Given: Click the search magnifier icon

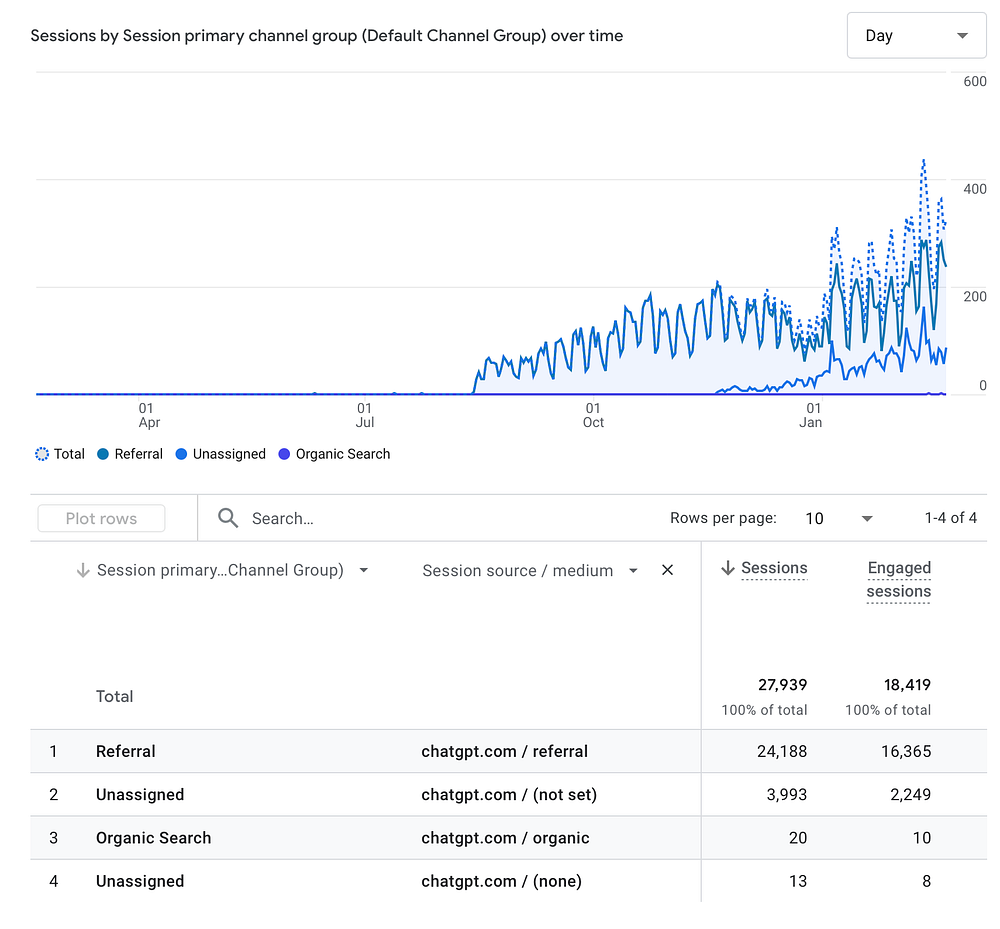Looking at the screenshot, I should pos(228,518).
